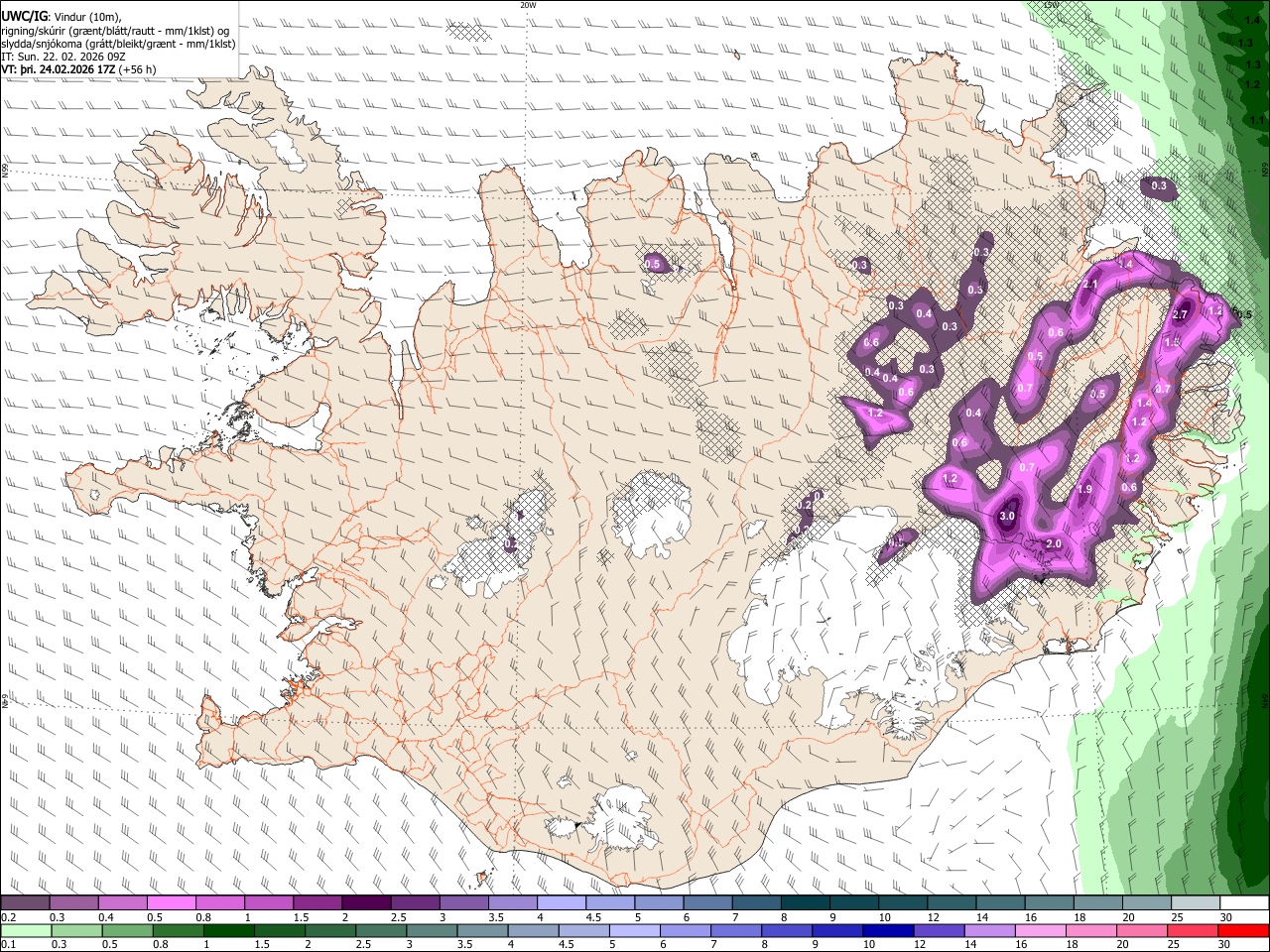The width and height of the screenshot is (1270, 952).
Task: Click the 2.1 snowfall value label
Action: [1090, 285]
